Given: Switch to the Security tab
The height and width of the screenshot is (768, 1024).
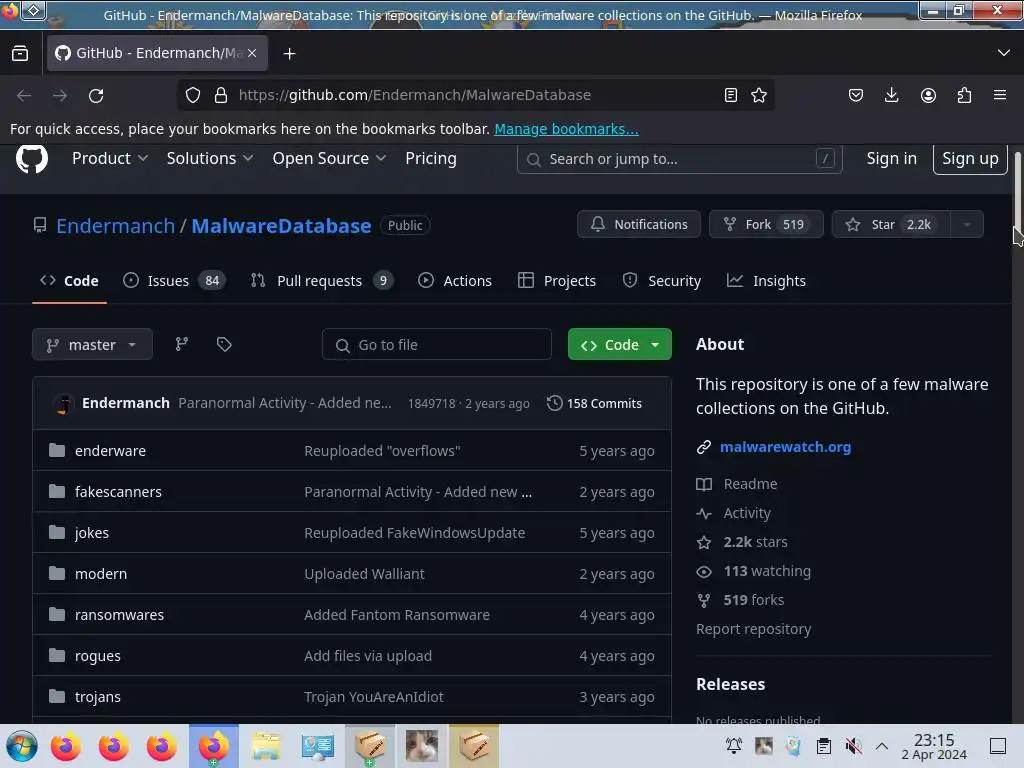Looking at the screenshot, I should pyautogui.click(x=662, y=281).
